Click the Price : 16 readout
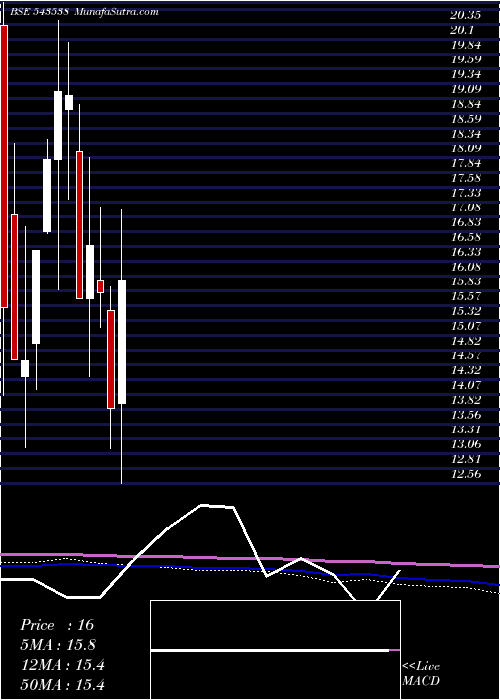500x700 pixels. click(57, 625)
